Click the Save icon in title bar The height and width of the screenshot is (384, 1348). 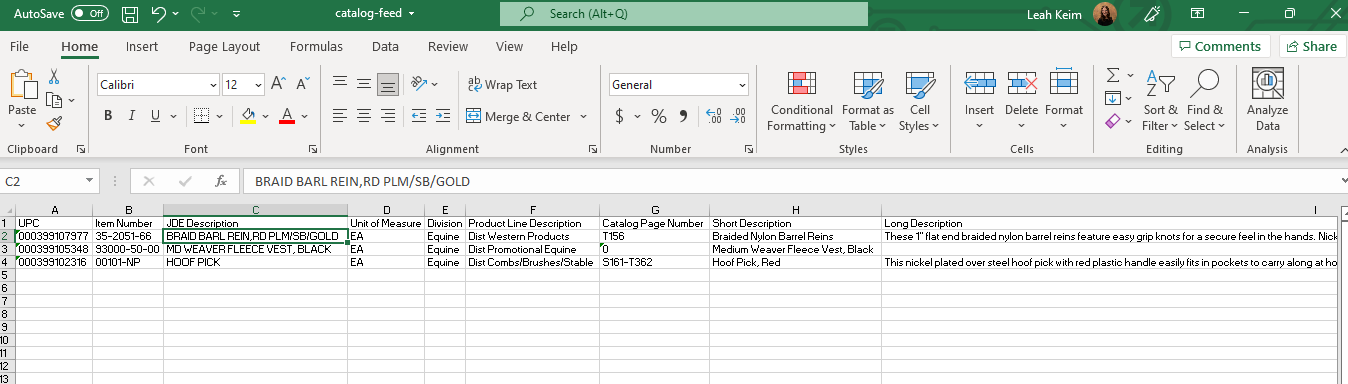[130, 14]
